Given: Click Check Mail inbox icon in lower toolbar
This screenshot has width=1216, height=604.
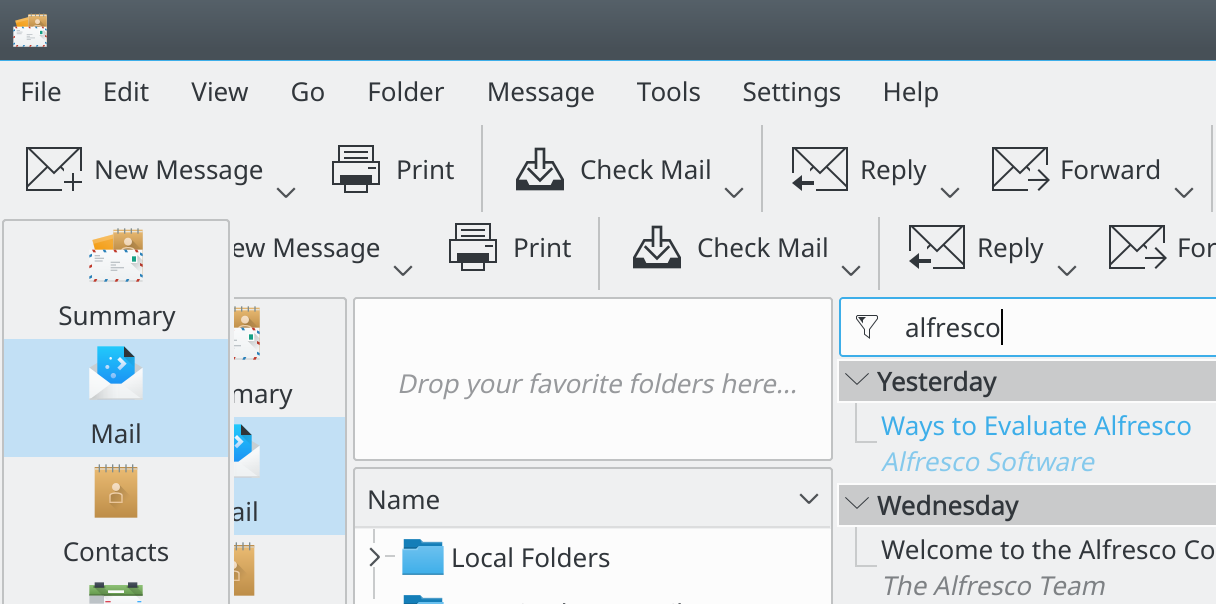Looking at the screenshot, I should point(657,247).
